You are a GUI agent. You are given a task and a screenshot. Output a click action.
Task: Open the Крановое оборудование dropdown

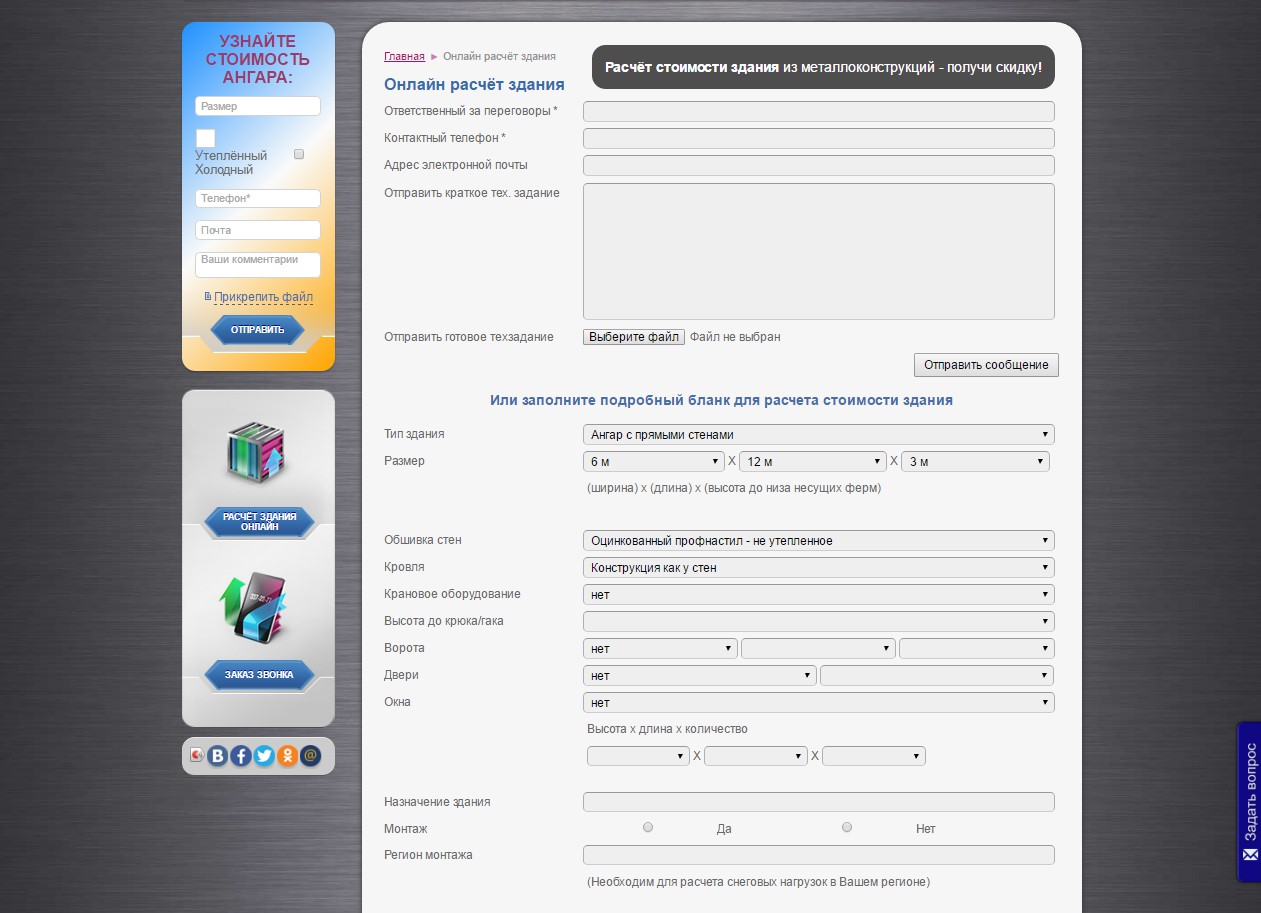[818, 595]
